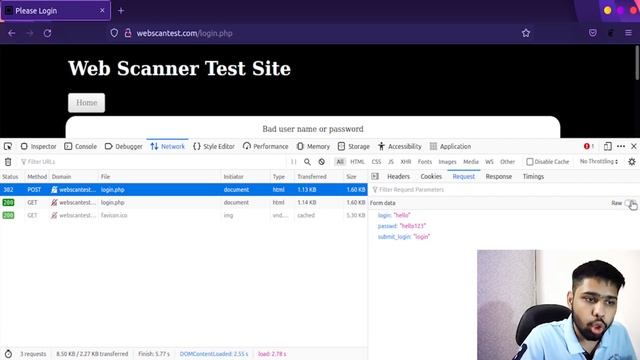Open network settings gear icon
640x360 pixels.
coord(632,162)
